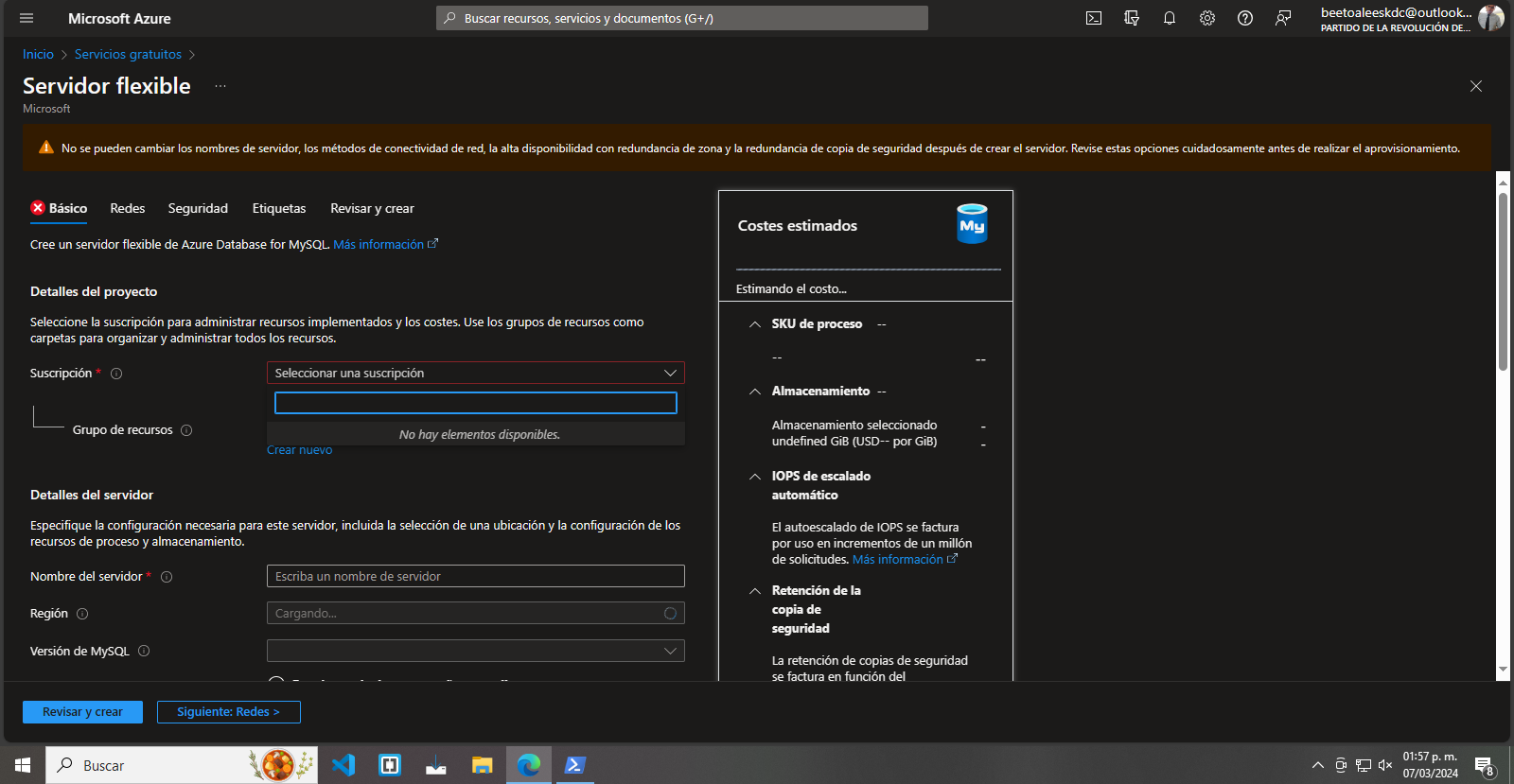Switch to the Seguridad tab
The image size is (1514, 784).
pyautogui.click(x=198, y=208)
